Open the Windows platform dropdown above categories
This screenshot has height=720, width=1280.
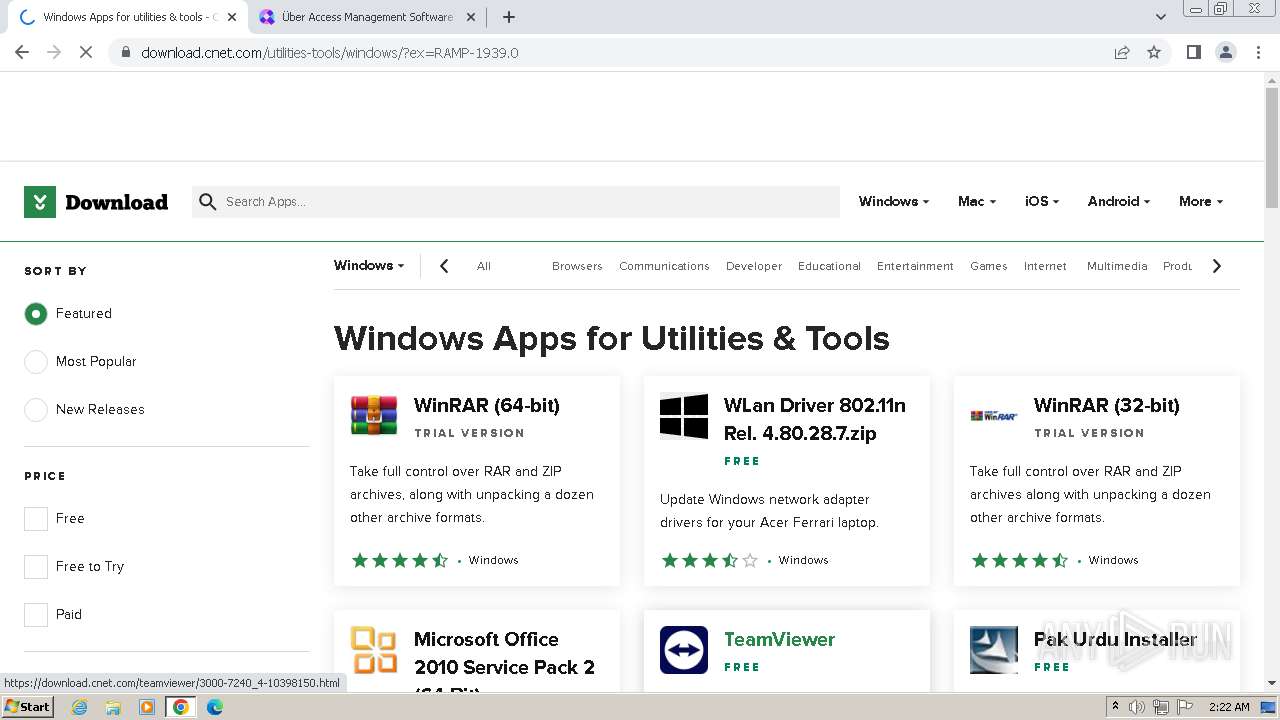click(x=369, y=265)
